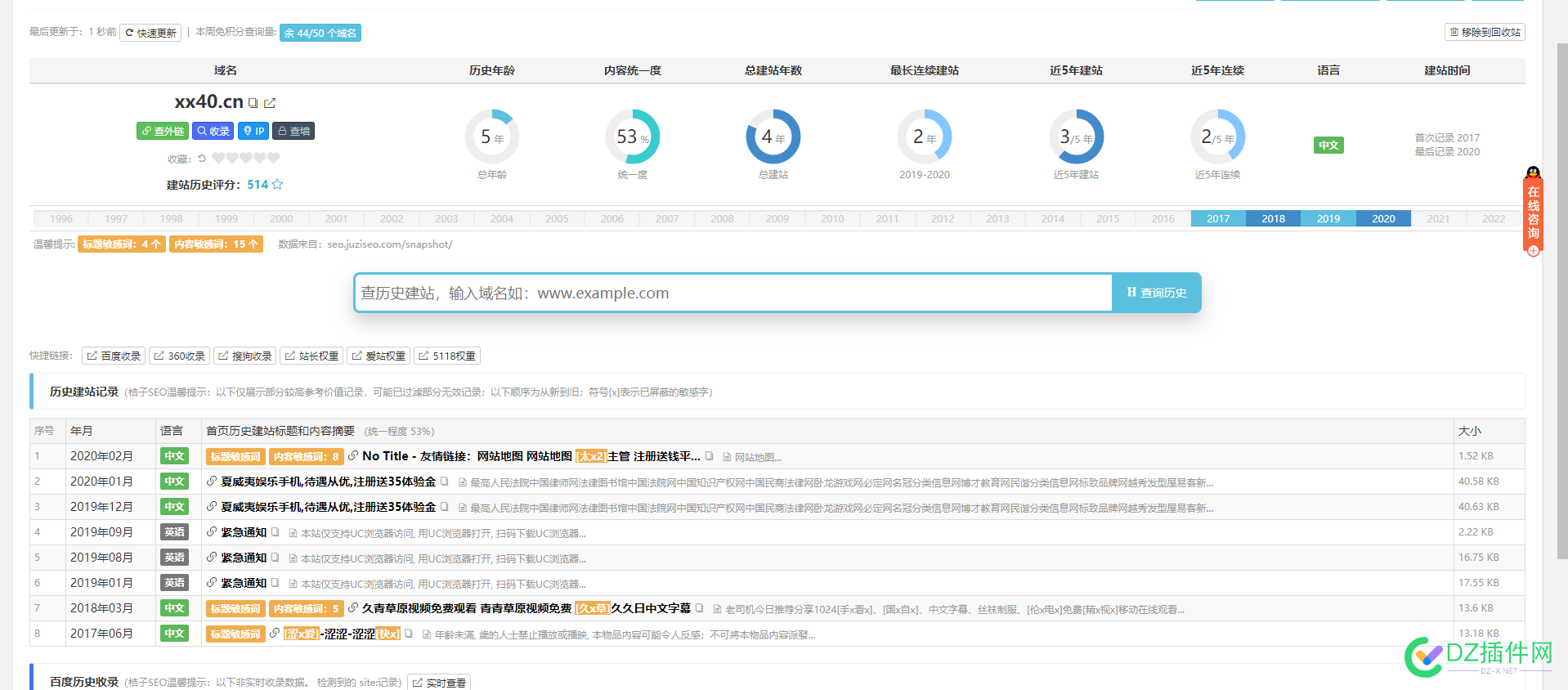Open the 在线咨询 side widget

tap(1533, 213)
